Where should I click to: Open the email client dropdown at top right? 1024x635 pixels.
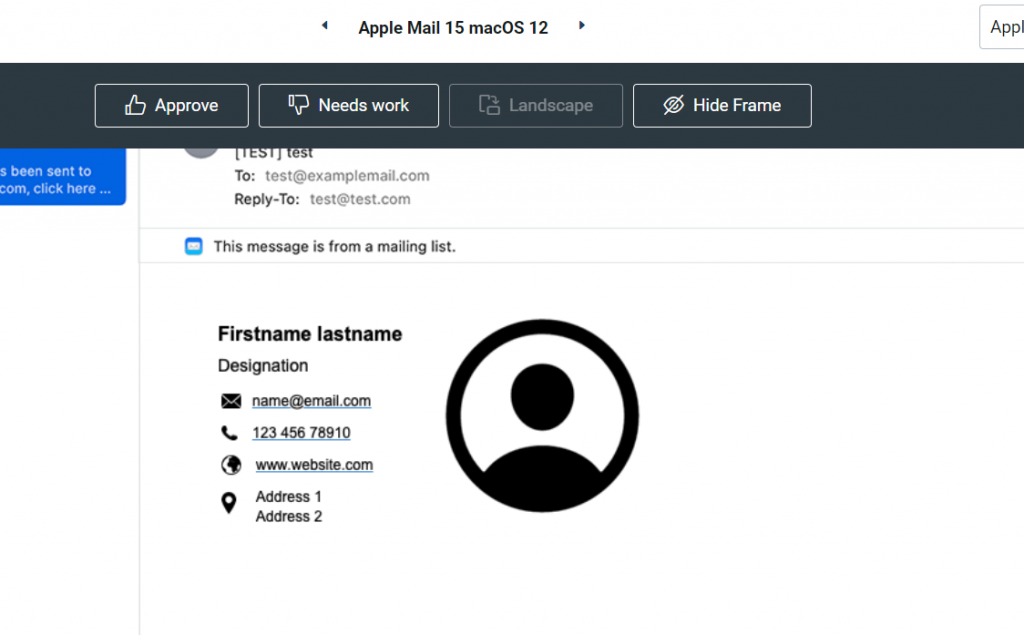pos(1001,27)
